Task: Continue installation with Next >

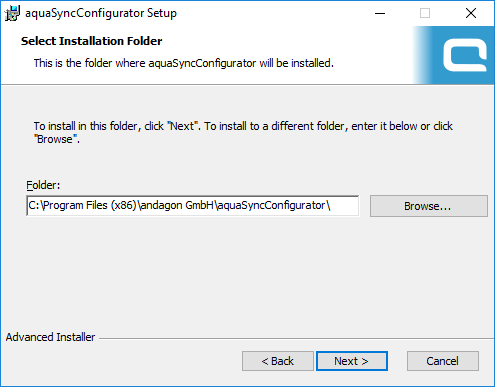Action: [352, 361]
